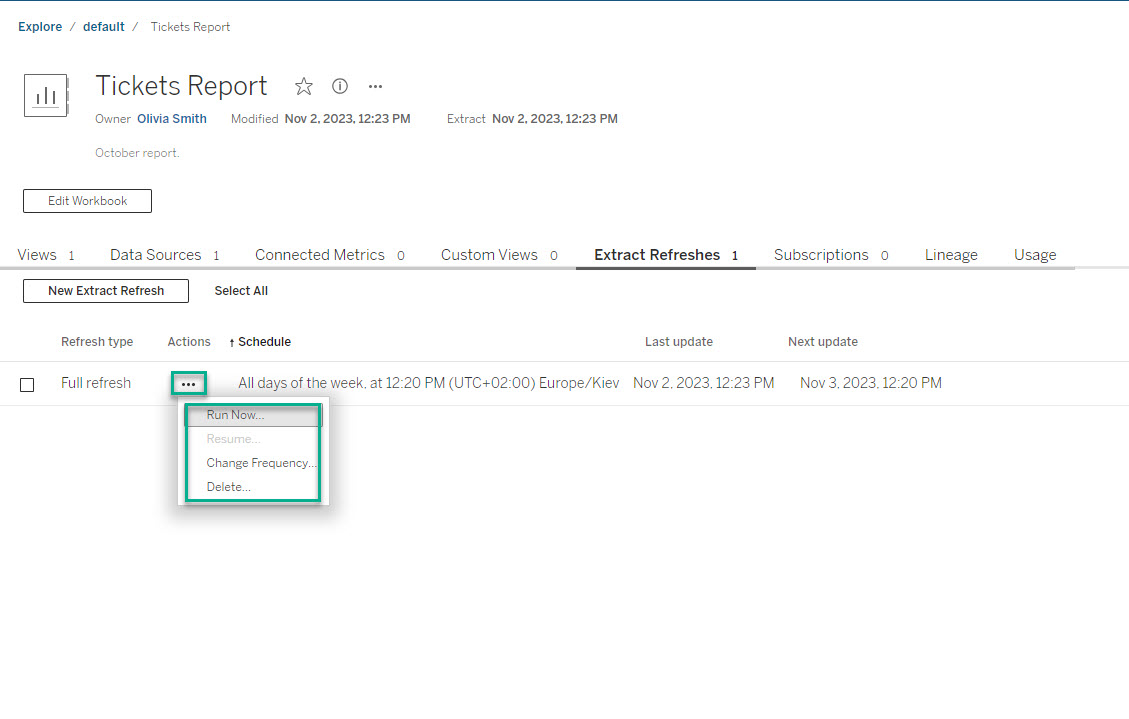Screen dimensions: 1129x719
Task: Open the Data Sources tab
Action: (156, 255)
